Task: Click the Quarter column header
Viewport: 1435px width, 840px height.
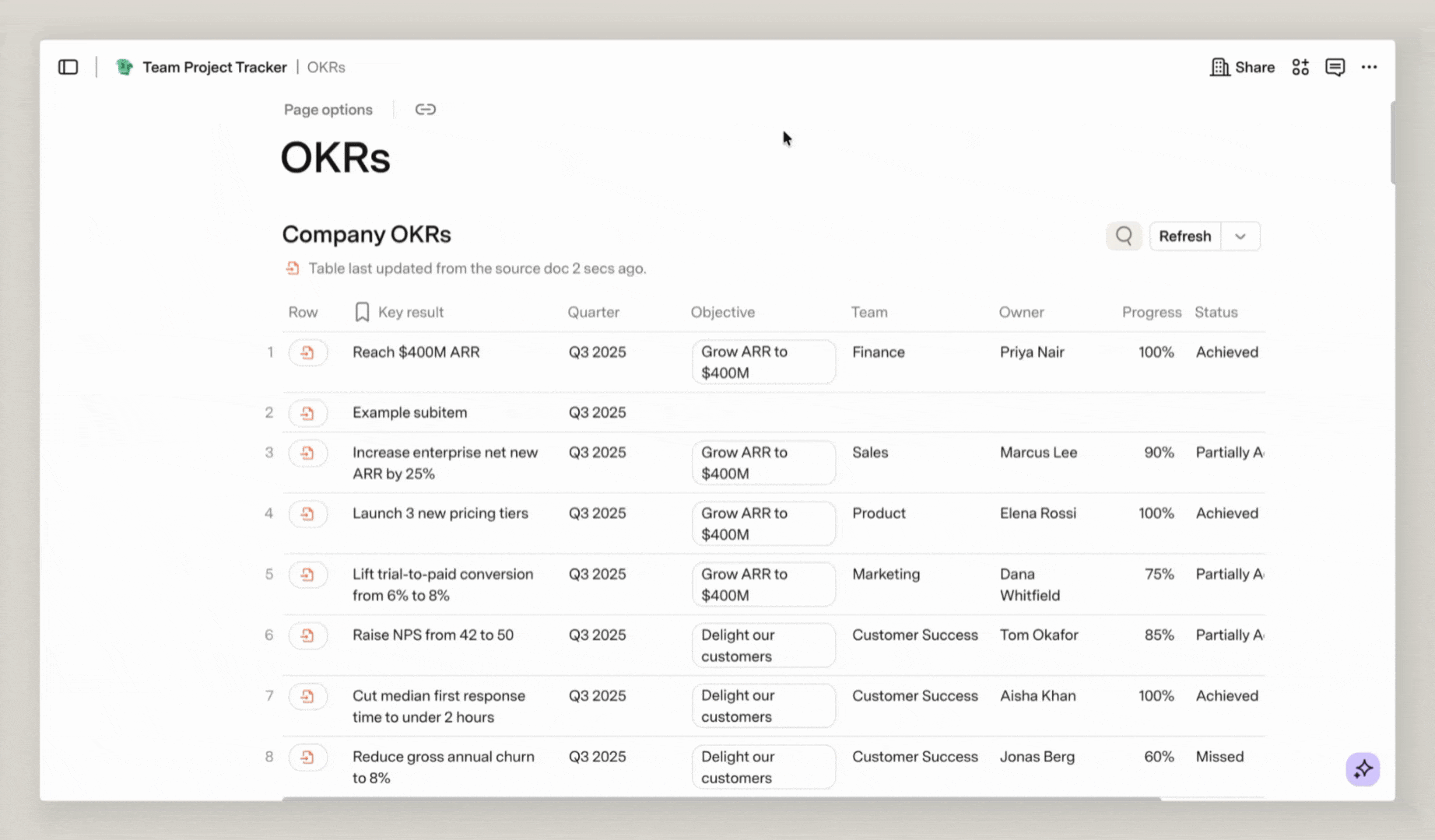Action: [x=593, y=312]
